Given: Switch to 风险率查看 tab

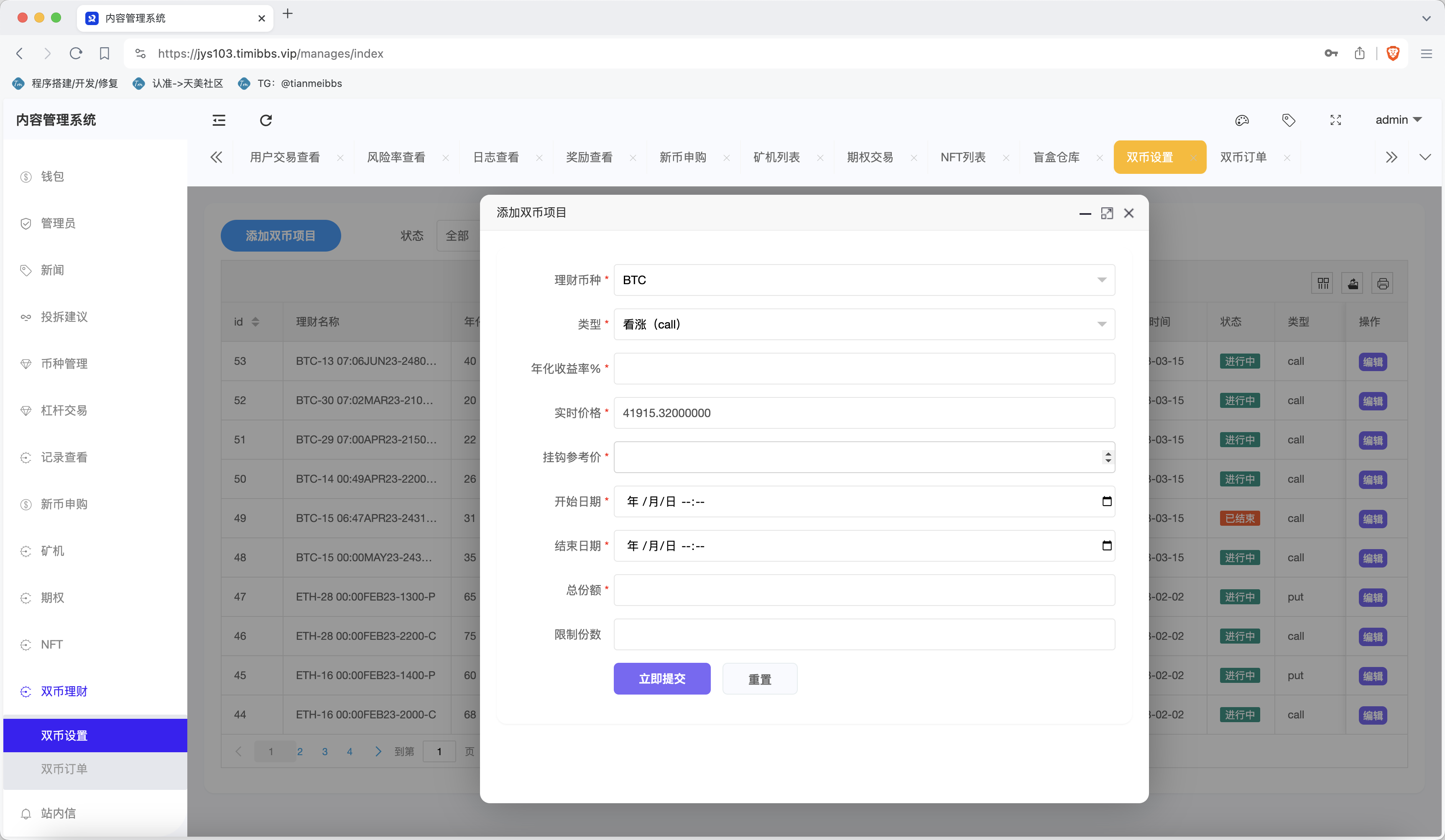Looking at the screenshot, I should [396, 157].
